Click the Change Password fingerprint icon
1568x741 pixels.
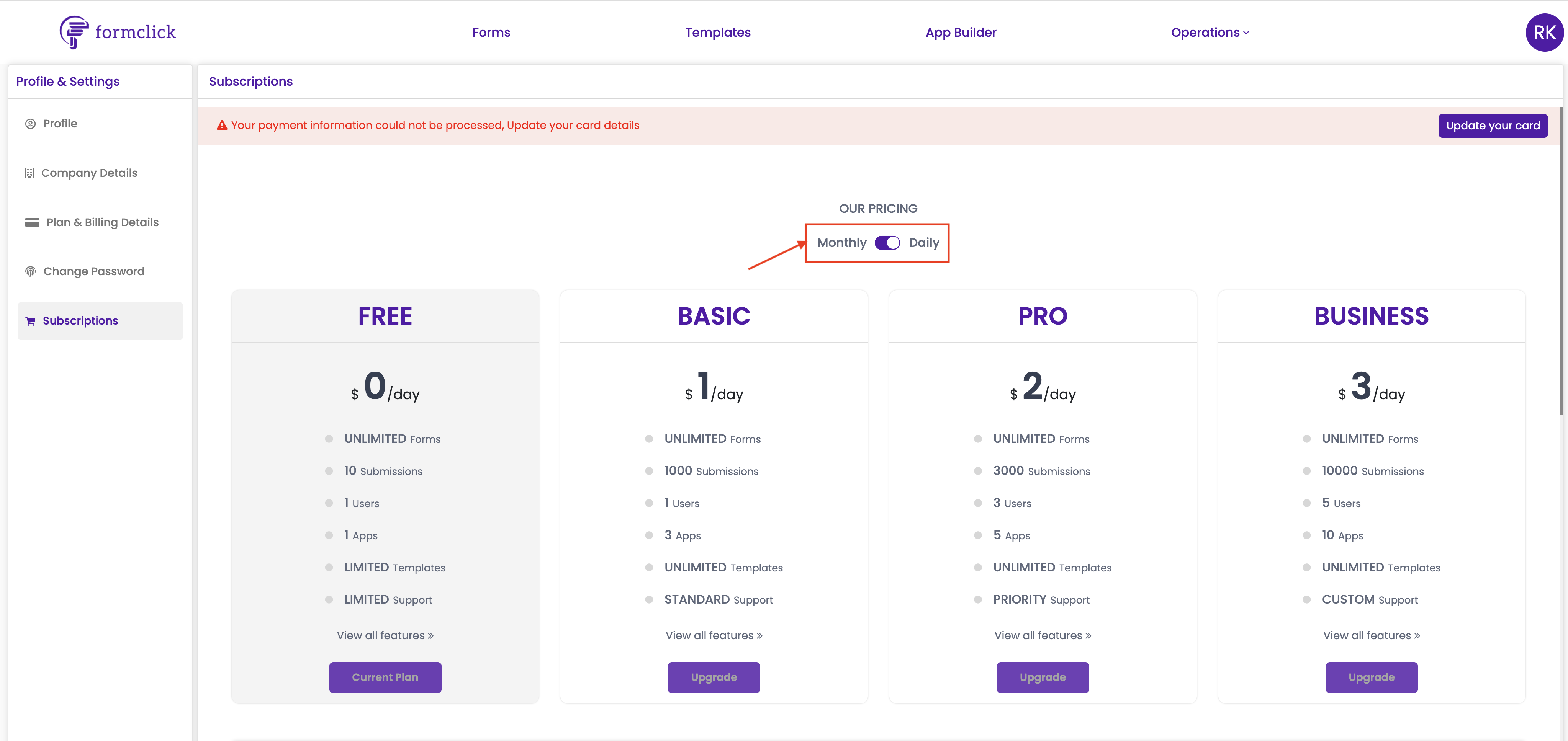click(30, 271)
